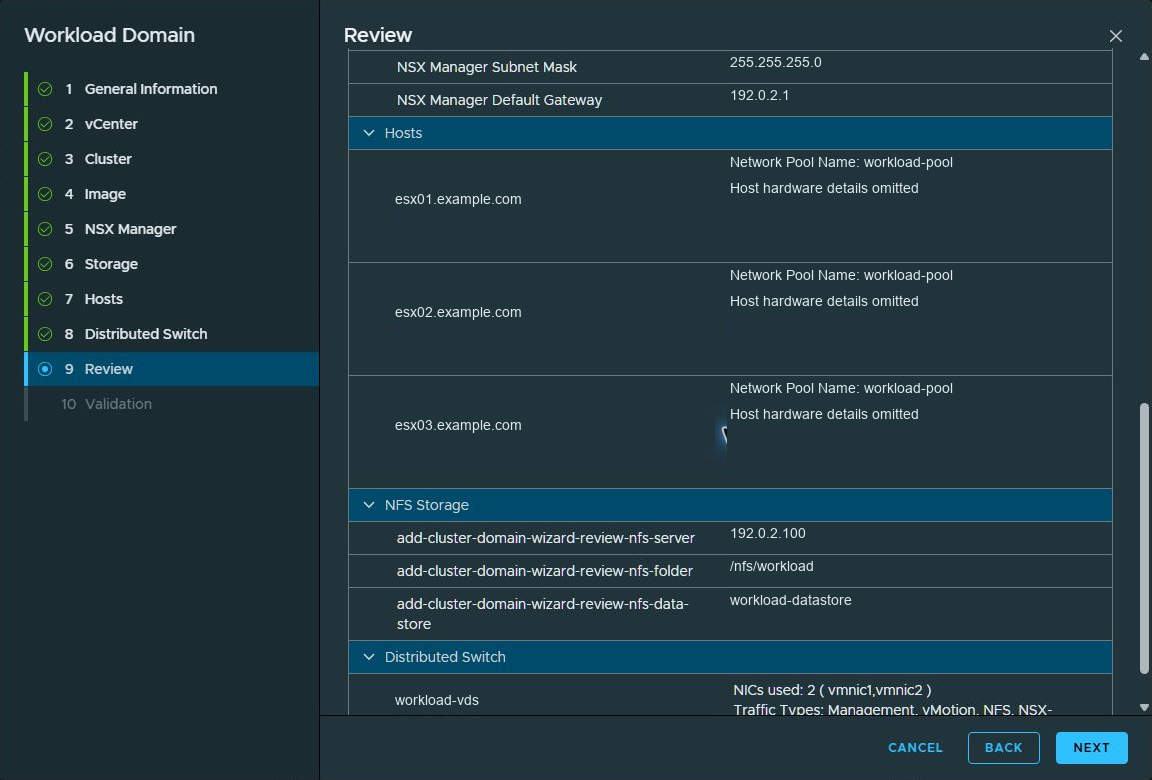Click the scroll up arrow in Review pane
Viewport: 1152px width, 780px height.
point(1144,57)
